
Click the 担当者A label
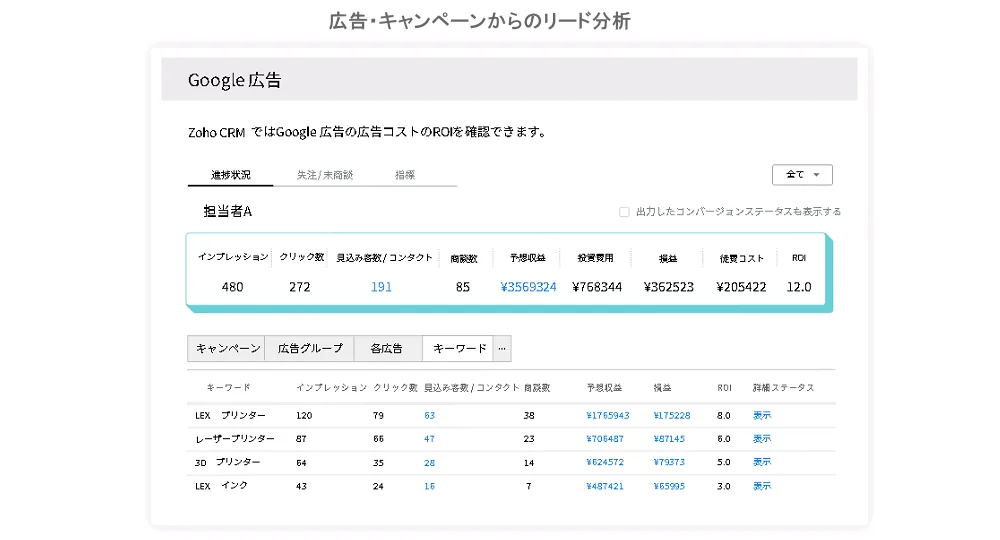pyautogui.click(x=228, y=212)
